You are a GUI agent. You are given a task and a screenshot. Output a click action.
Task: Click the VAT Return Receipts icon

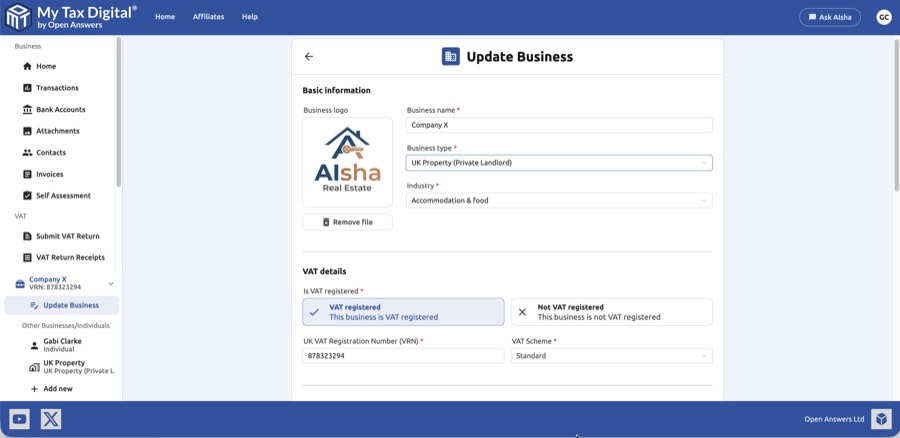27,258
